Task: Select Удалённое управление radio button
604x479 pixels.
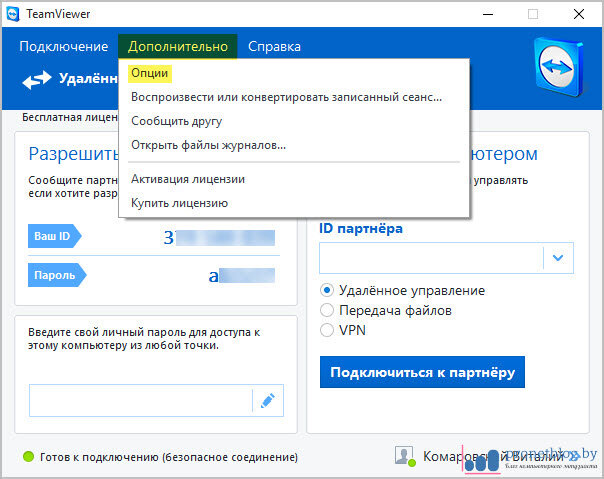Action: tap(327, 290)
